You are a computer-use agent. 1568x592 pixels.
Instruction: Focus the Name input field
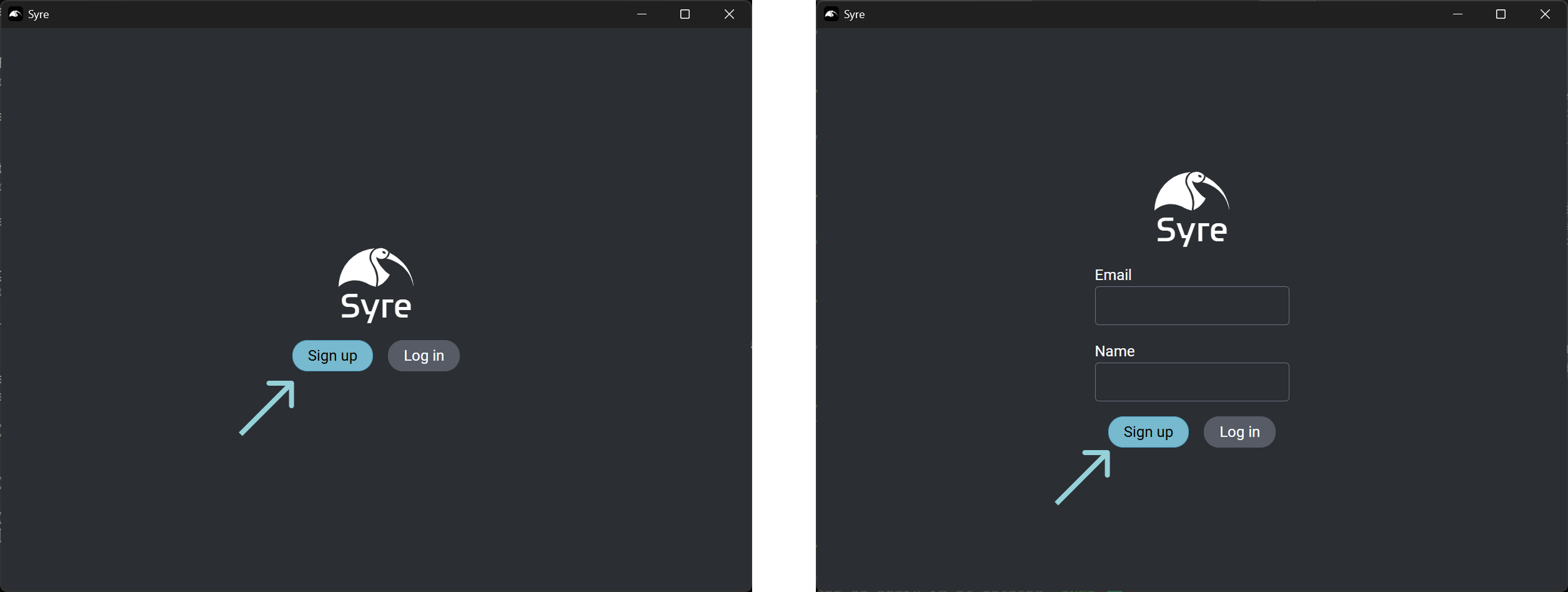pos(1192,382)
